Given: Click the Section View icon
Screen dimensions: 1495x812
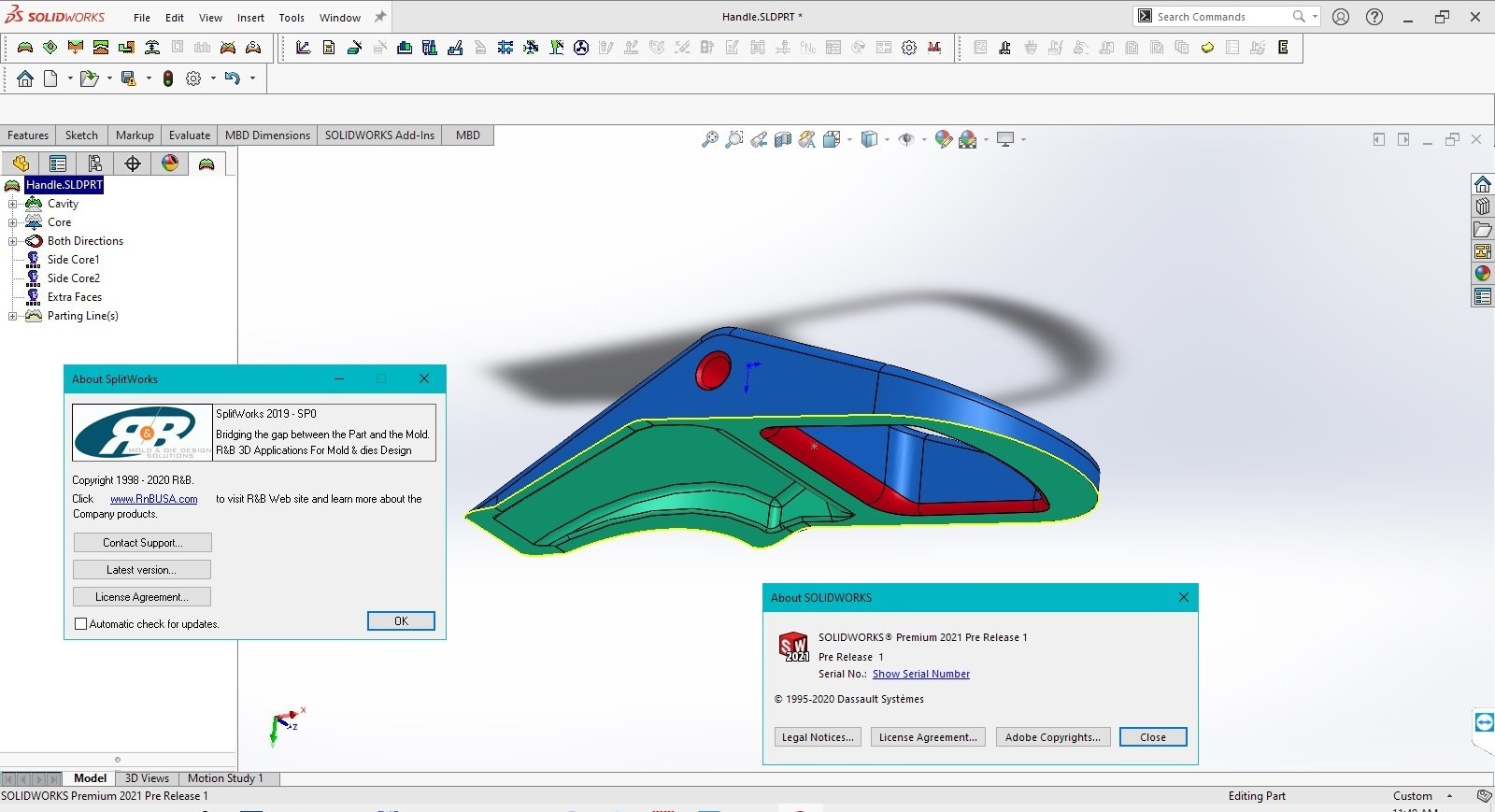Looking at the screenshot, I should (x=783, y=139).
